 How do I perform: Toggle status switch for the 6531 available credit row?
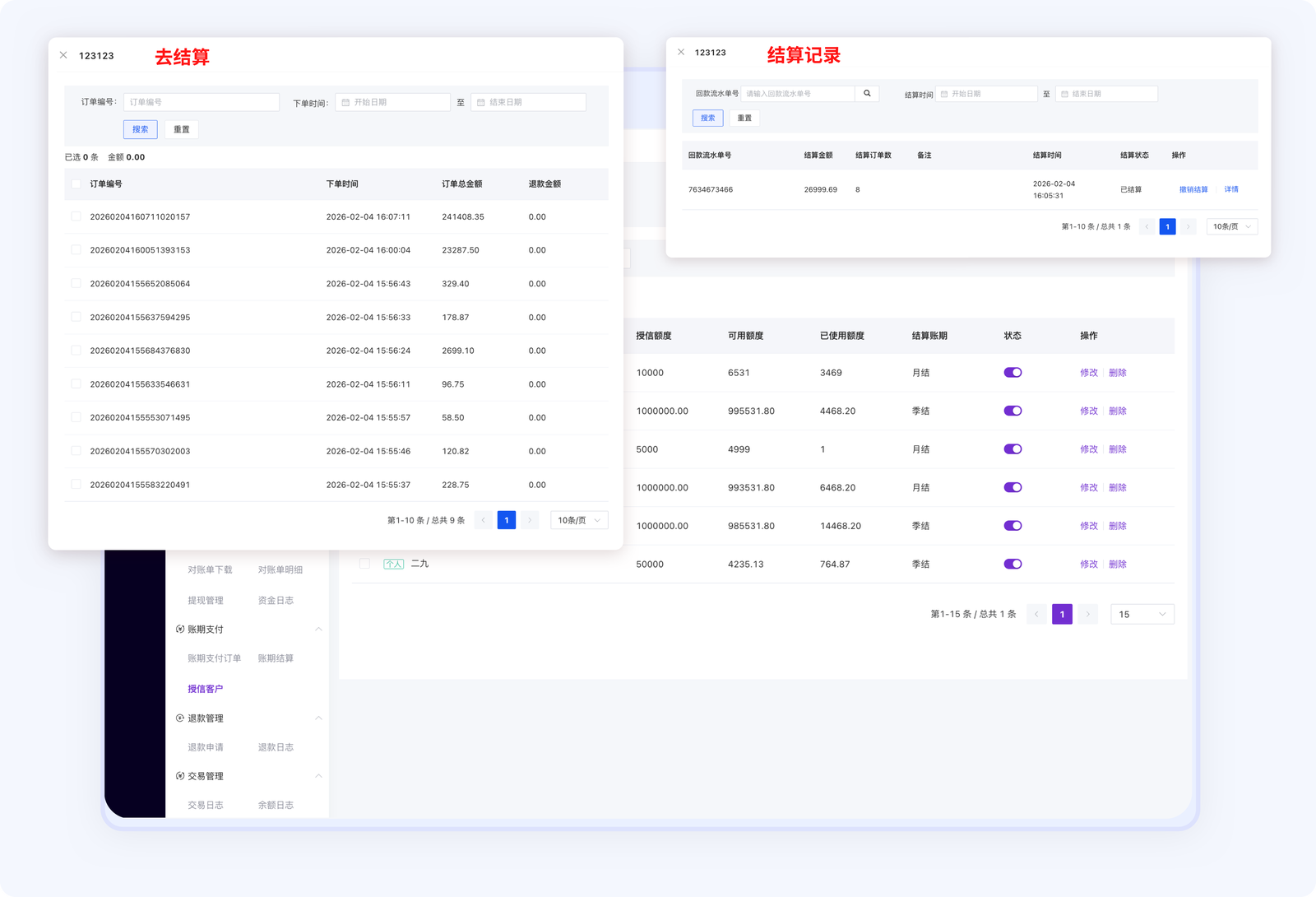point(1012,373)
